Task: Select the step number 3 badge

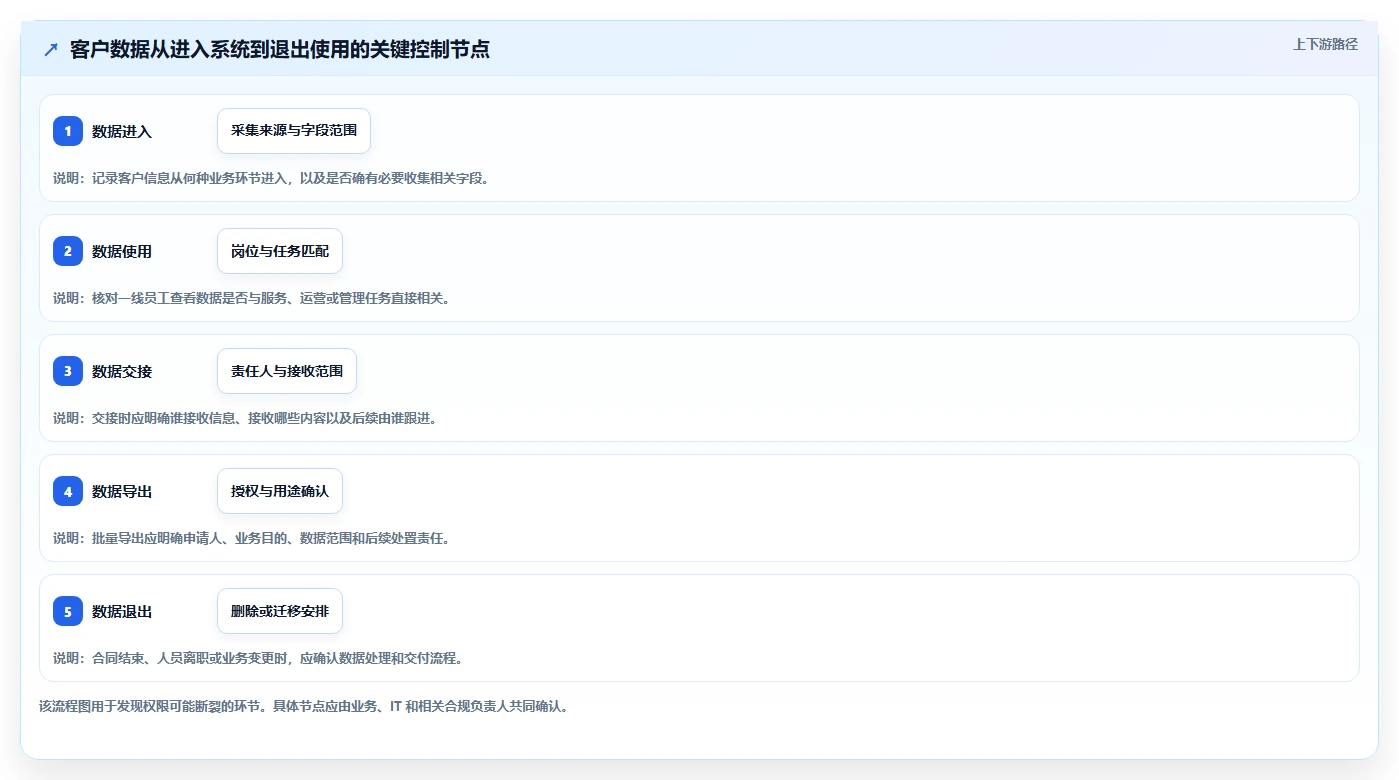Action: tap(68, 371)
